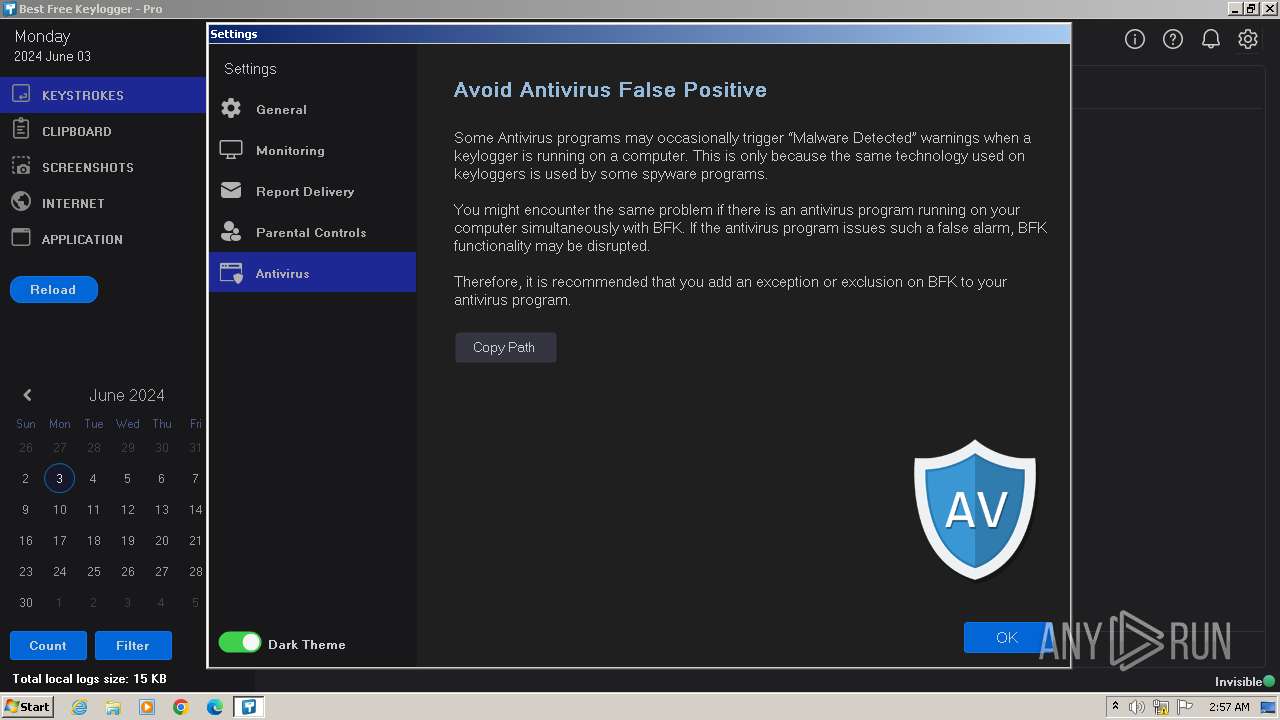Viewport: 1280px width, 720px height.
Task: Toggle the Dark Theme switch
Action: pyautogui.click(x=240, y=643)
